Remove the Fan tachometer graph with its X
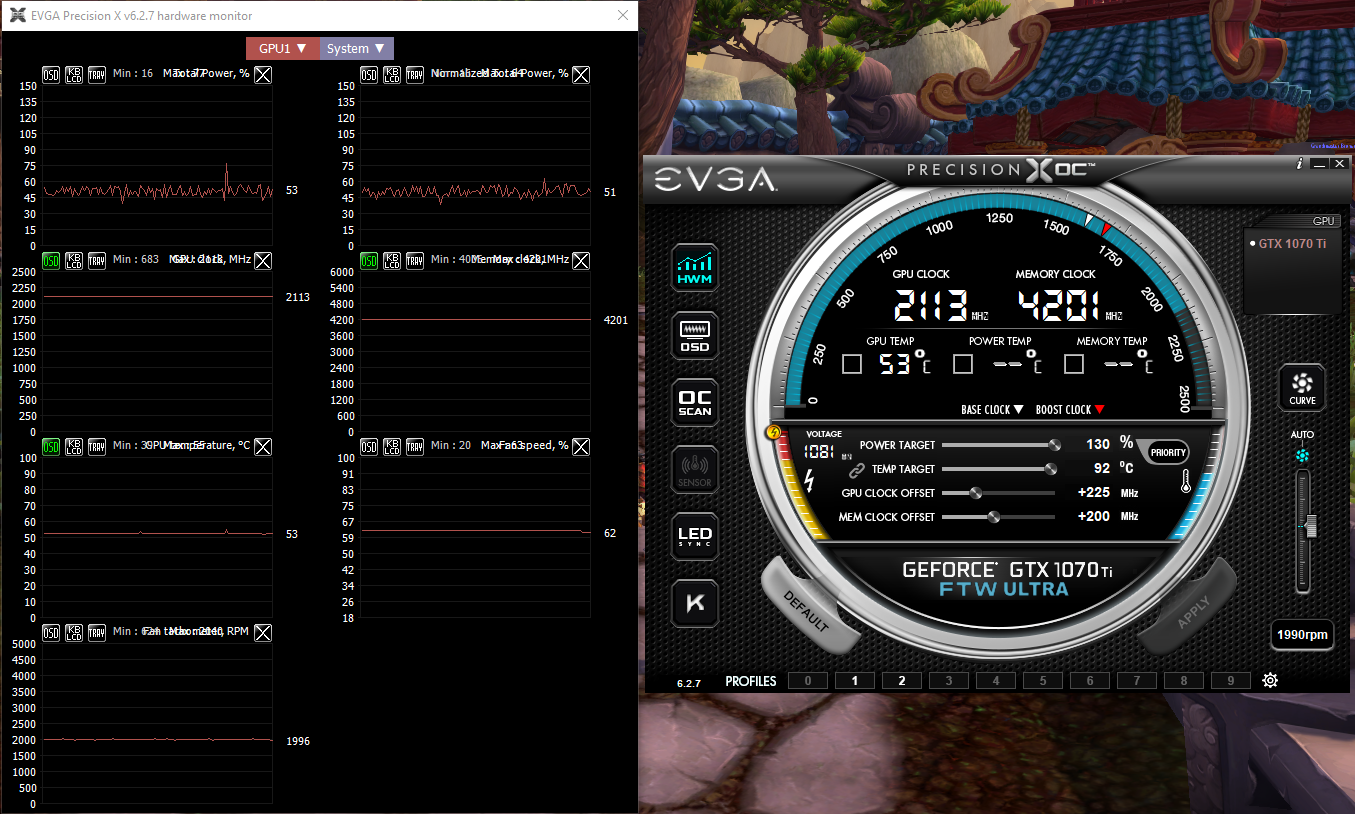The width and height of the screenshot is (1355, 814). click(262, 632)
